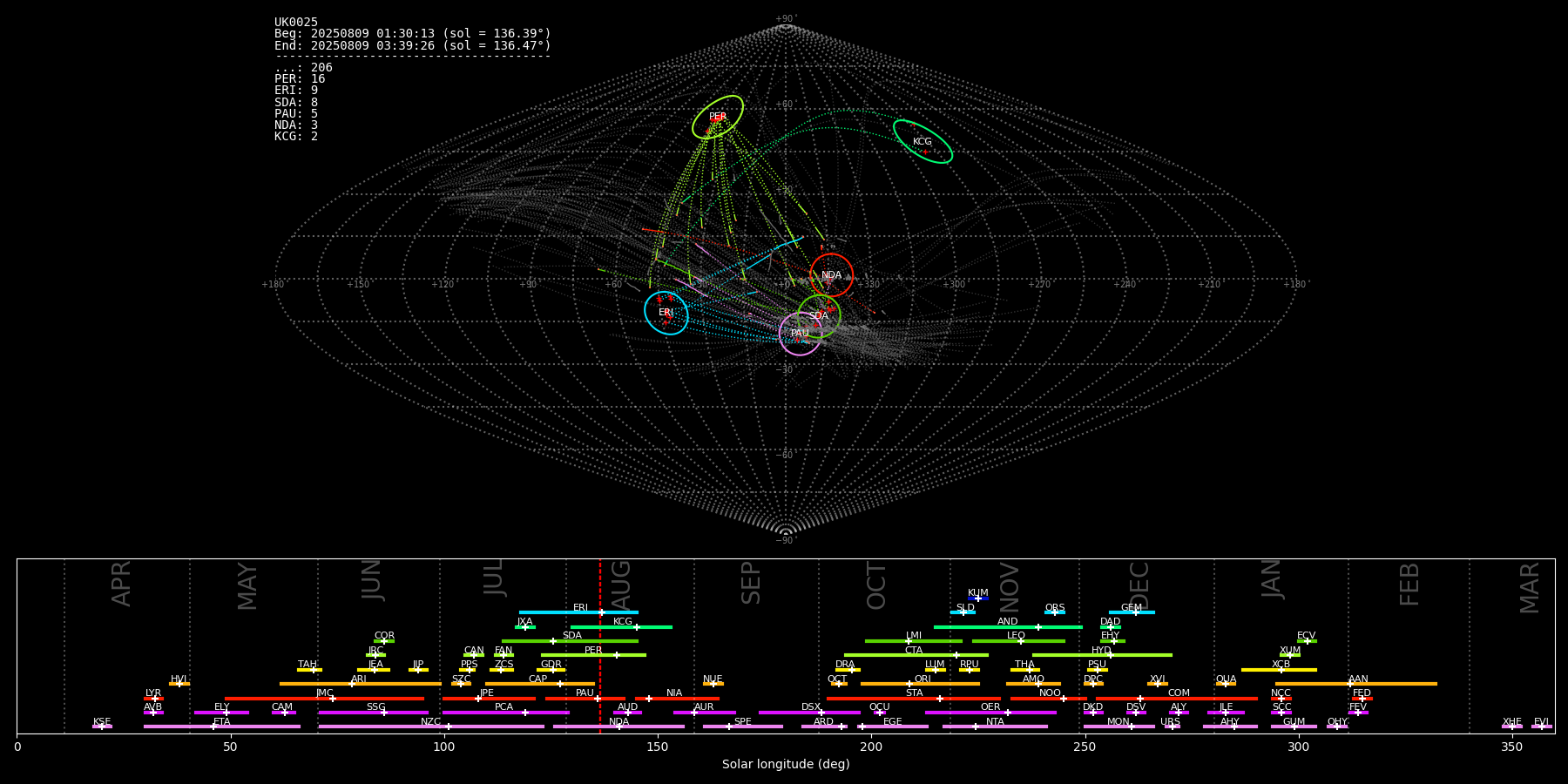Click the DEC month label in the timeline
Screen dimensions: 1568x784
(1140, 585)
